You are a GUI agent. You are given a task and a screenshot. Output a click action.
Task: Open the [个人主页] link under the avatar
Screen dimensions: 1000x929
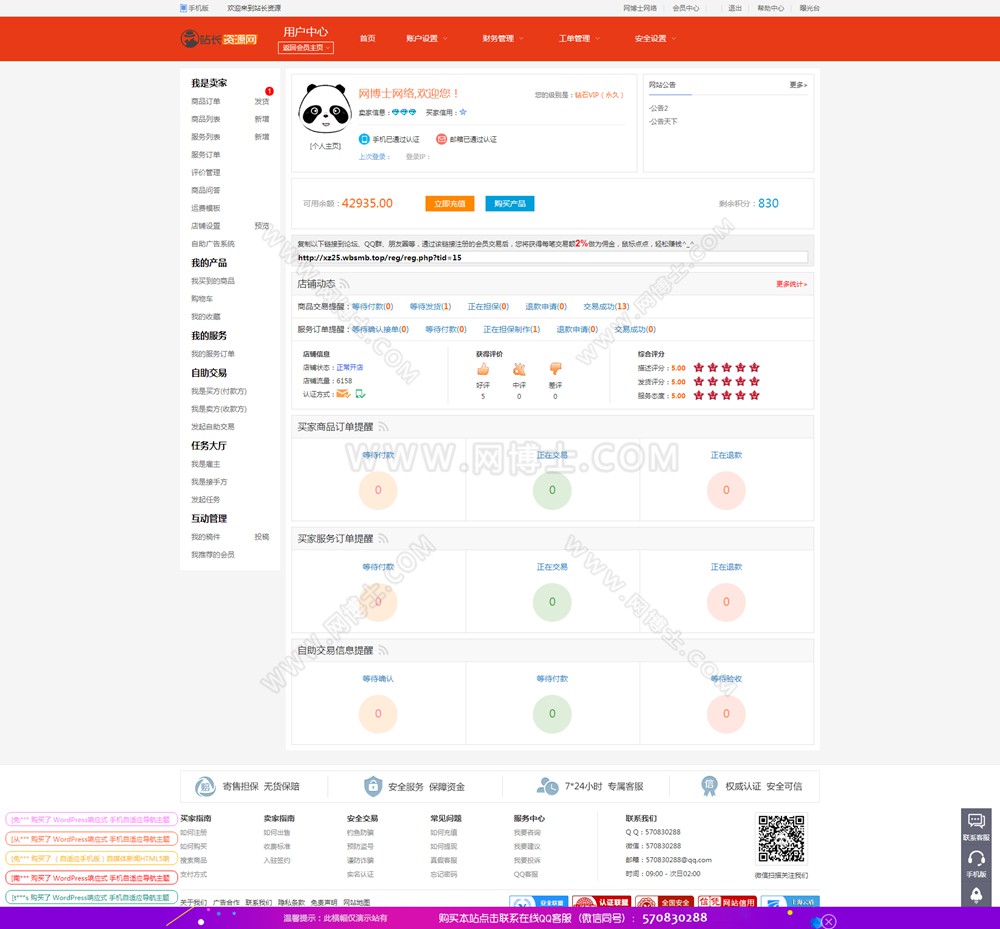(x=325, y=146)
